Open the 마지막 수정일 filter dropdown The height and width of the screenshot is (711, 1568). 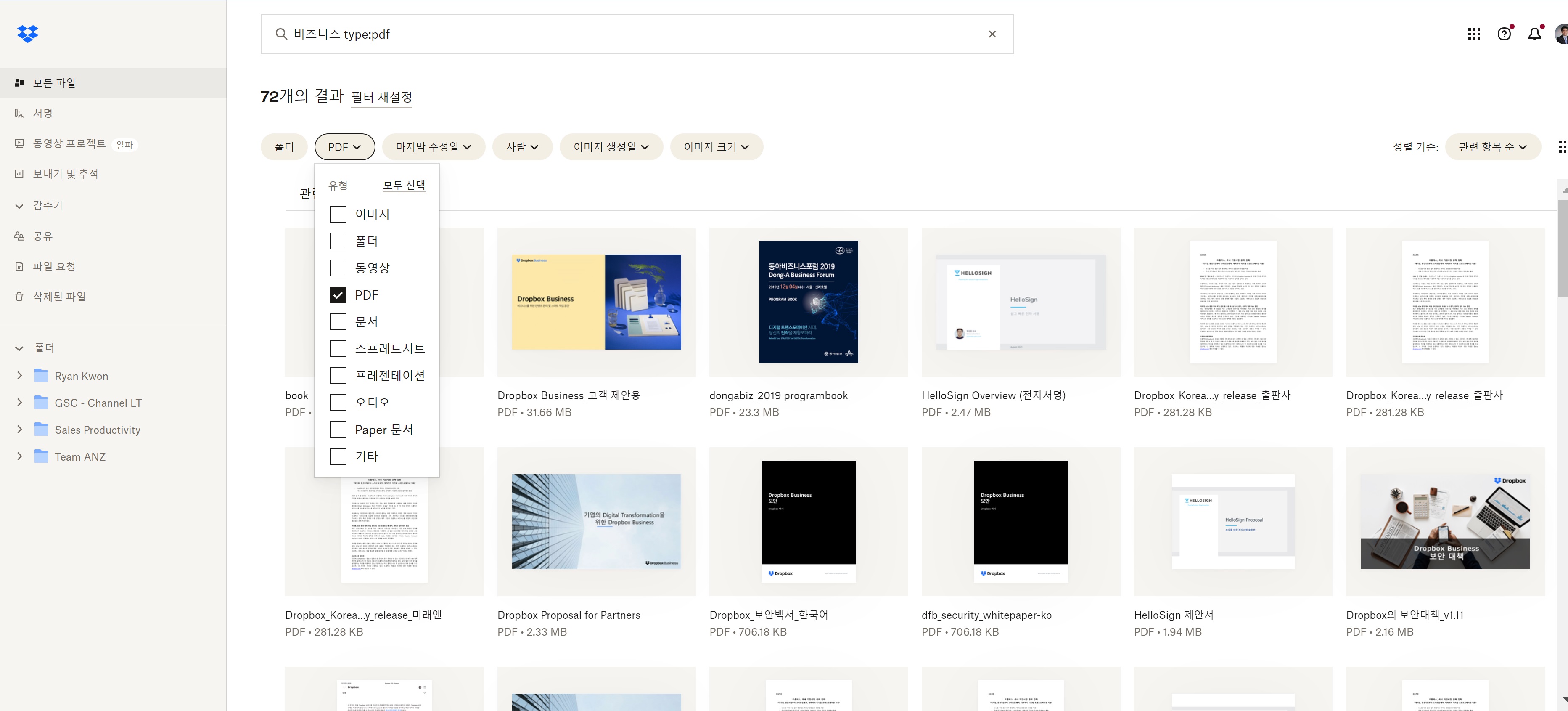pos(434,147)
